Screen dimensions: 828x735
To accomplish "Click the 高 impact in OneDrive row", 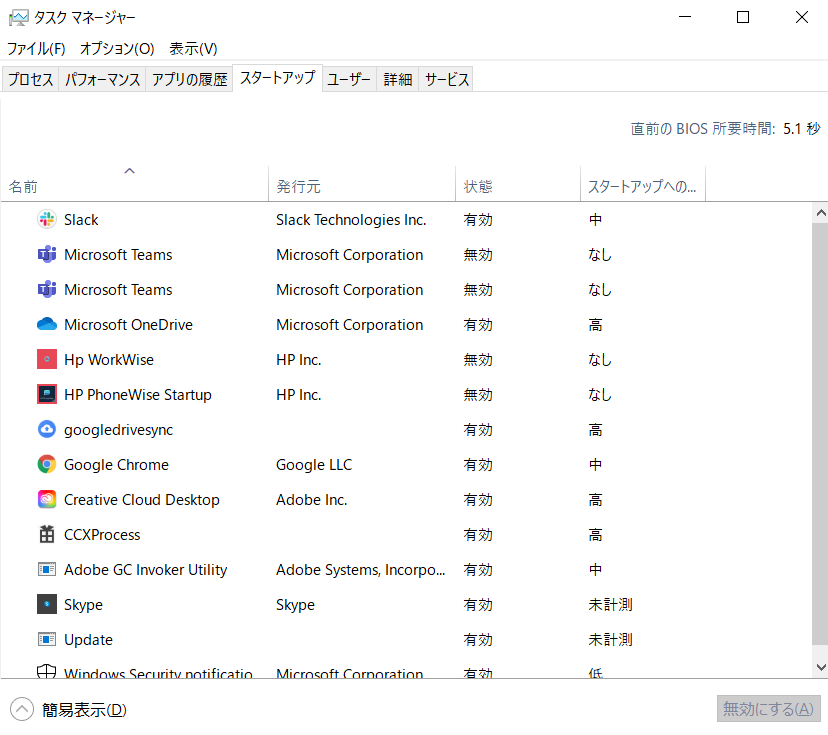I will [595, 325].
